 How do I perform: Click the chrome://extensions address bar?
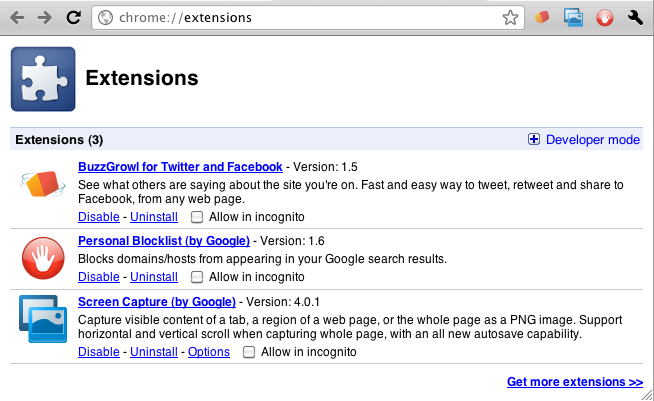300,17
